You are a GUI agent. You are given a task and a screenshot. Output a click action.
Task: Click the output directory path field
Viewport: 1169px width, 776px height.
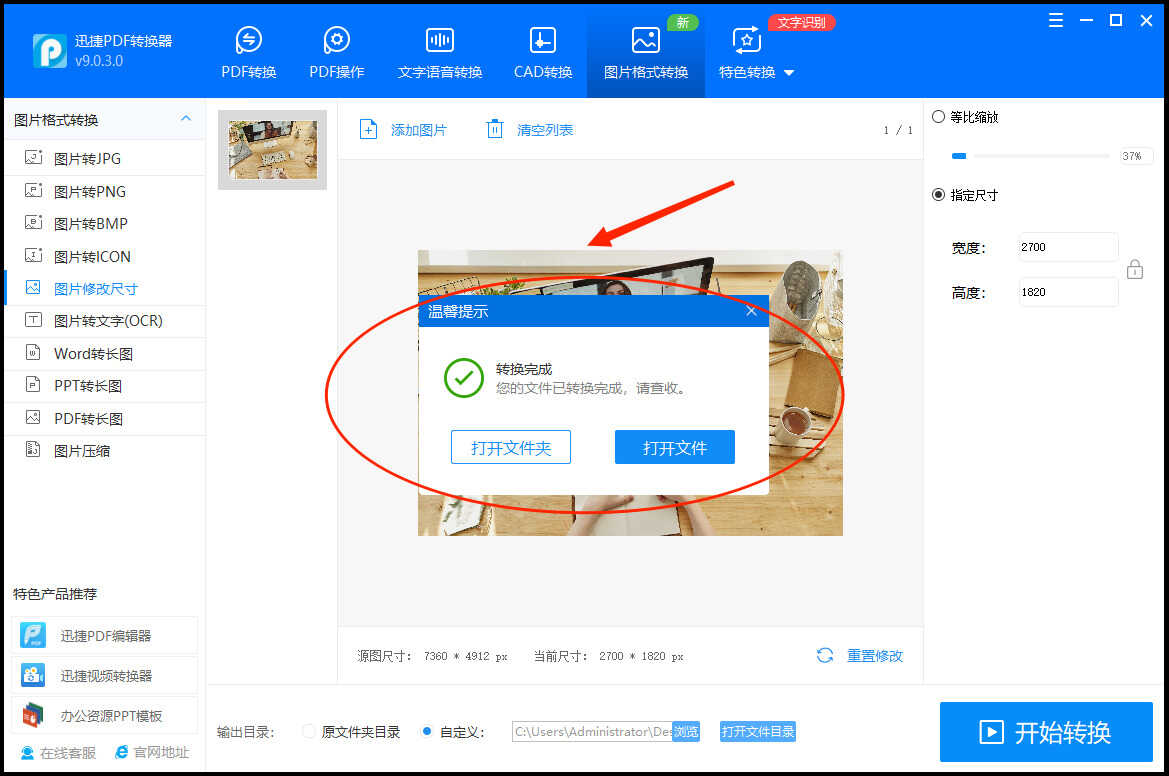(x=592, y=731)
